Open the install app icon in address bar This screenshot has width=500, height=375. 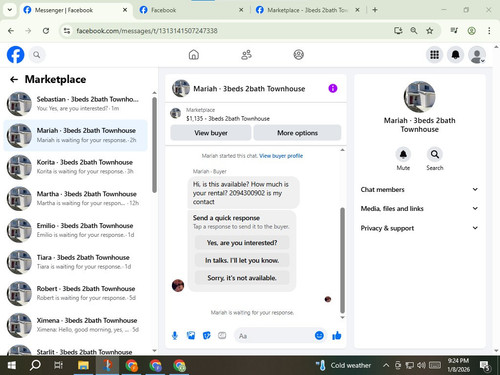[398, 31]
